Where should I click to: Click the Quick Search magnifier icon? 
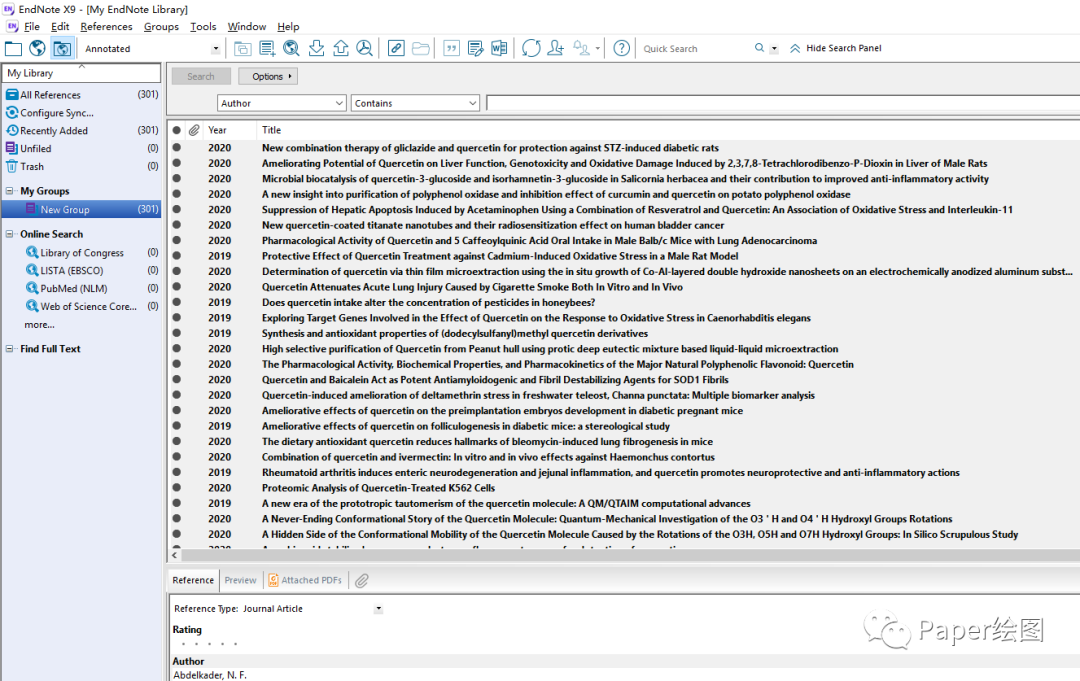coord(759,48)
